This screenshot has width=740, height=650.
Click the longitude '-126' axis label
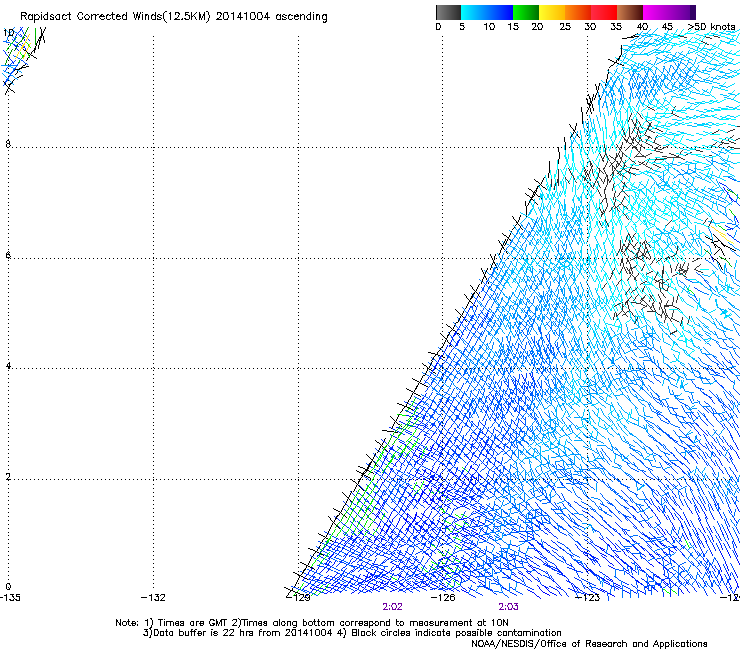pyautogui.click(x=443, y=598)
